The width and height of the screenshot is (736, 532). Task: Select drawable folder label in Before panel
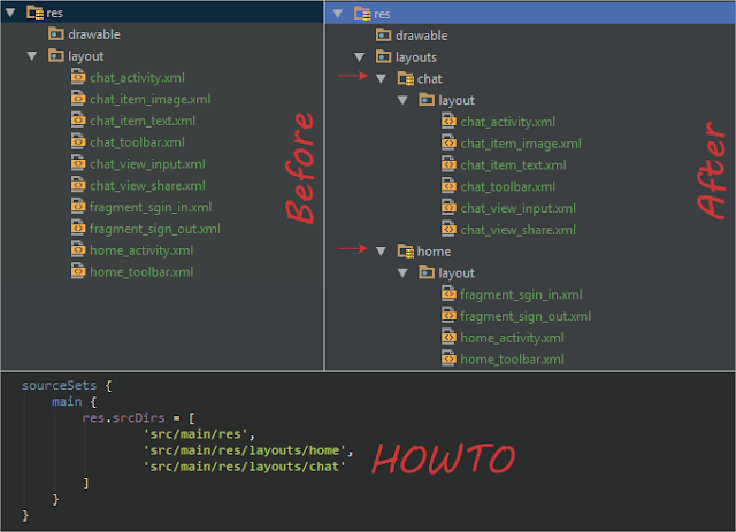point(94,35)
